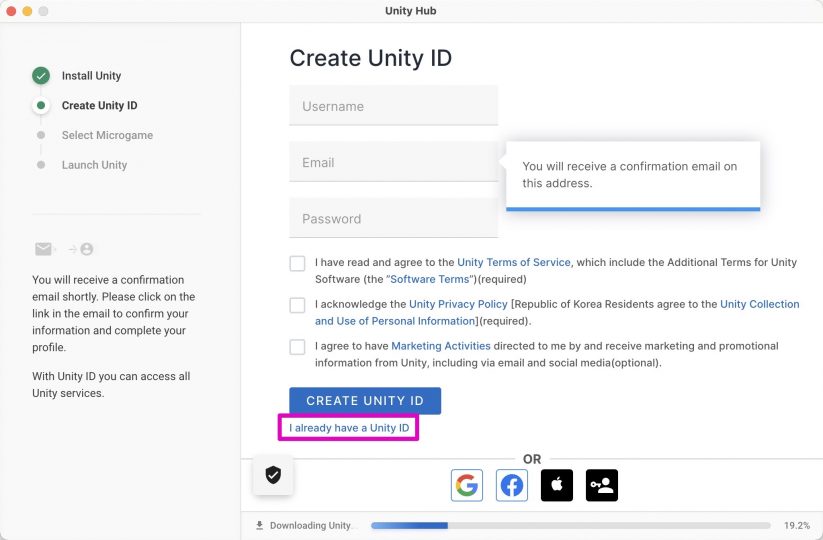823x540 pixels.
Task: Click the account avatar icon in sidebar
Action: (x=87, y=249)
